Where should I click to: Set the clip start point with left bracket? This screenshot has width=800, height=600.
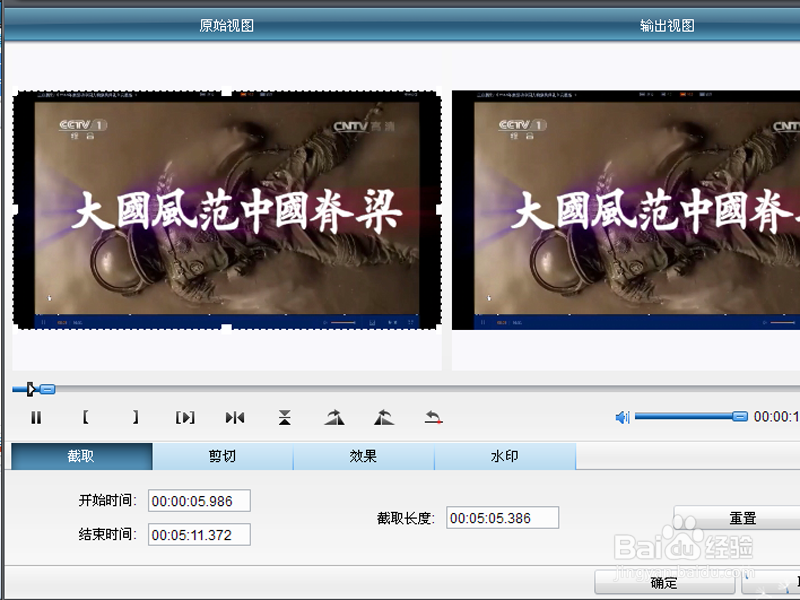coord(85,417)
